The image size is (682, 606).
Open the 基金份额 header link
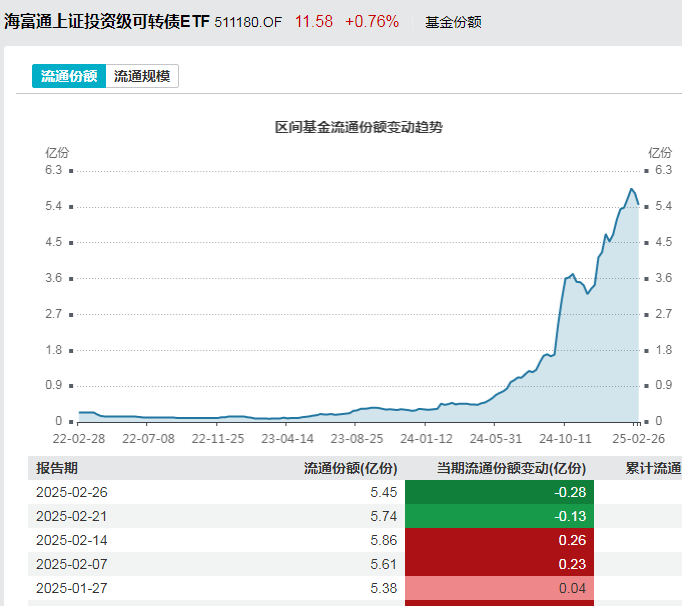coord(453,22)
